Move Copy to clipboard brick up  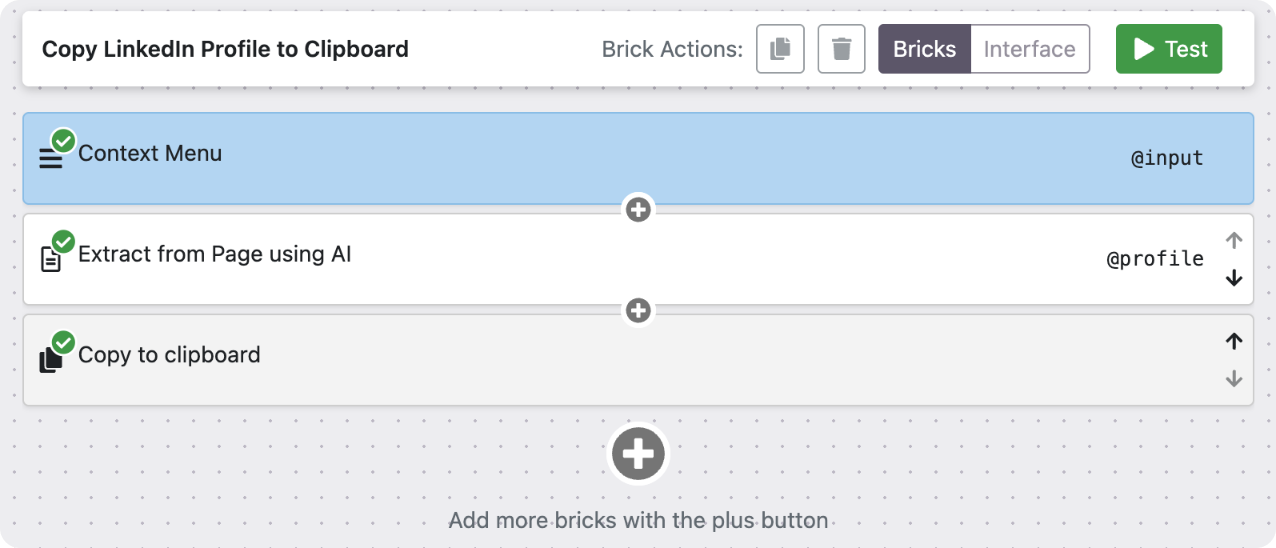point(1234,341)
